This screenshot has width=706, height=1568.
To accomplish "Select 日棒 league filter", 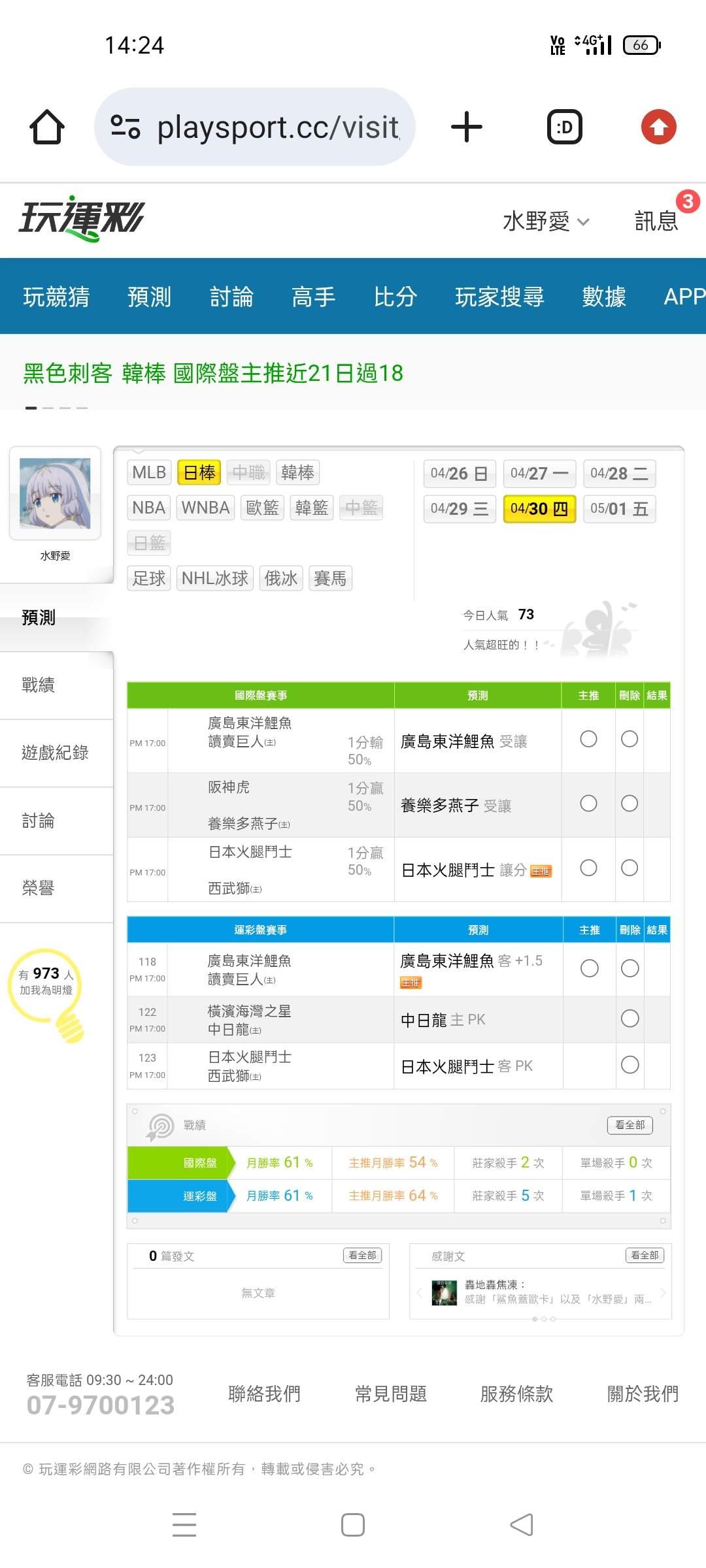I will tap(199, 472).
